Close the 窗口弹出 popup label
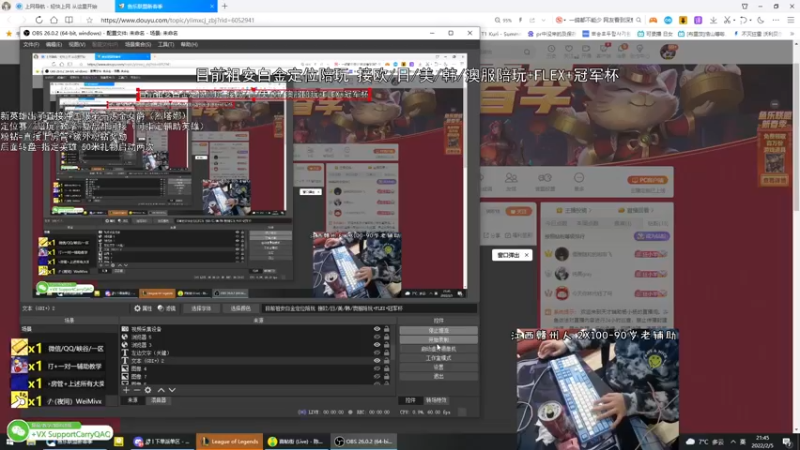This screenshot has height=450, width=800. pos(526,255)
